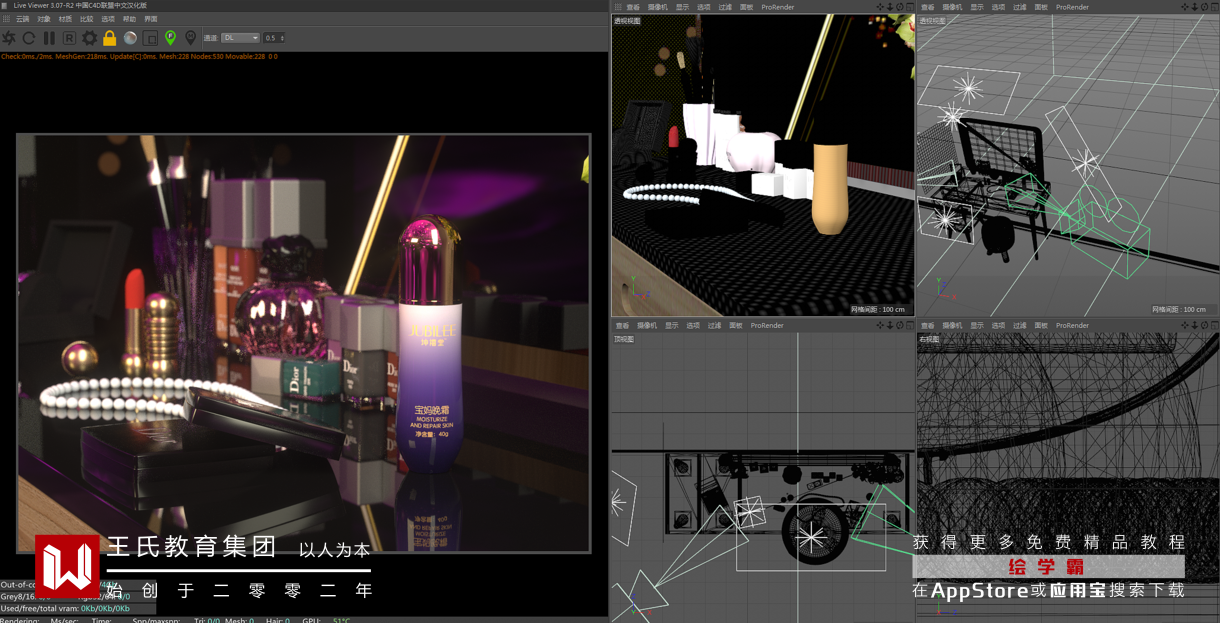Open the 选项 menu in Live Viewer

[108, 19]
